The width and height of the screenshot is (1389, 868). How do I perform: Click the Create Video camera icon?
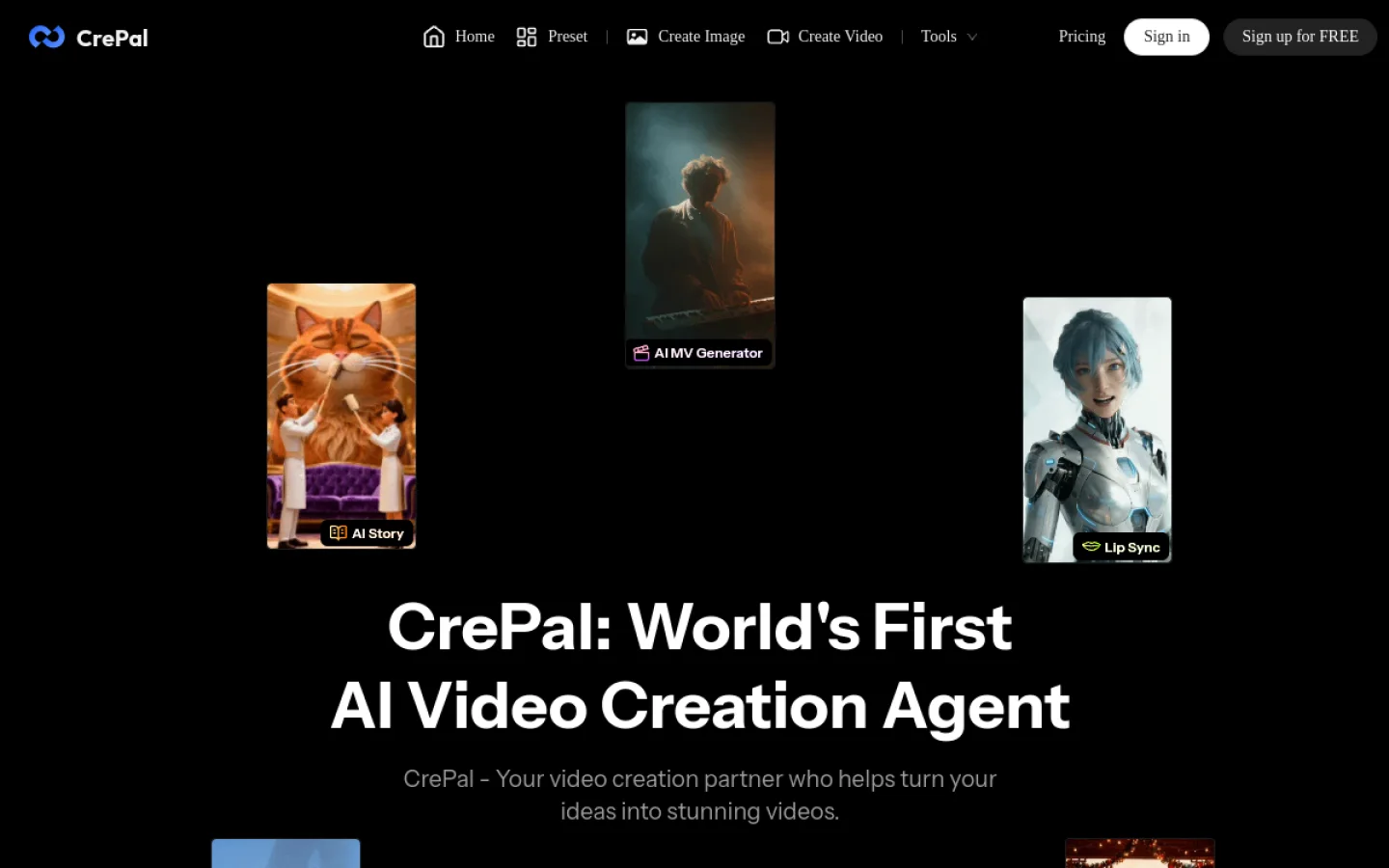(778, 37)
